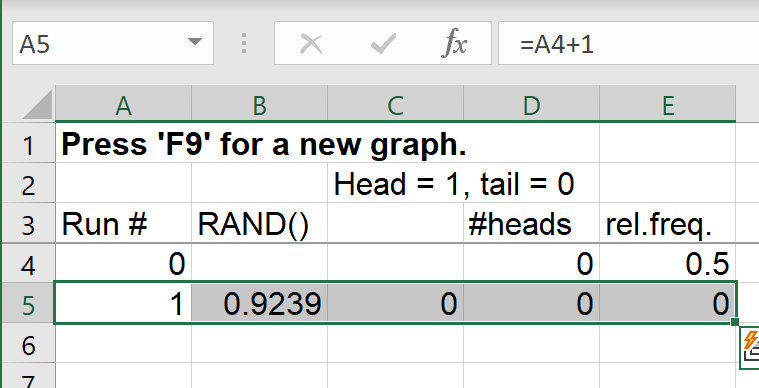Select row 1 header
759x388 pixels.
(x=28, y=144)
